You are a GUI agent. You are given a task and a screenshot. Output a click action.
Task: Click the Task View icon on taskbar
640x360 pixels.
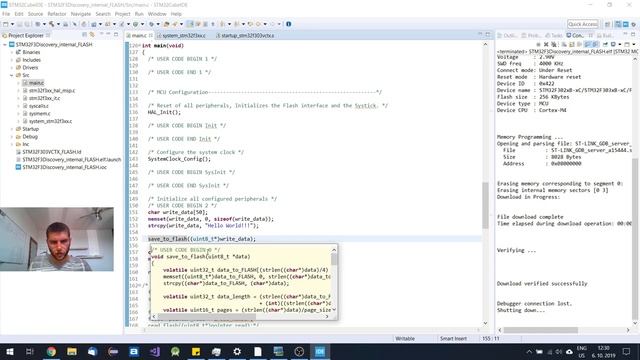(30, 351)
